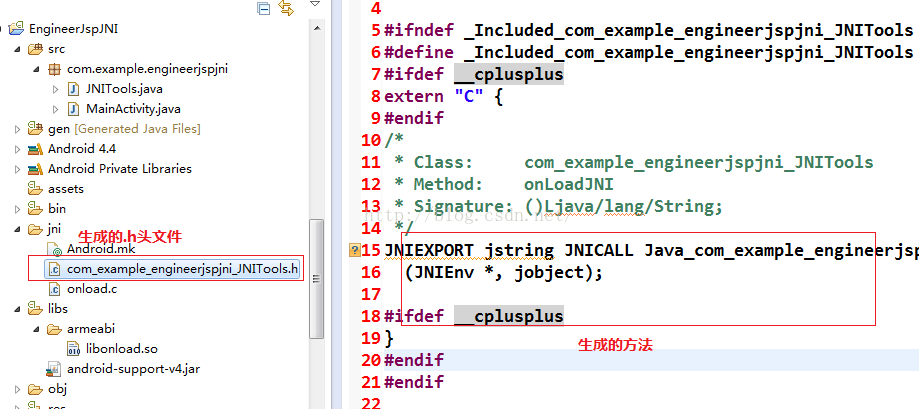
Task: Select the assets folder icon
Action: (35, 189)
